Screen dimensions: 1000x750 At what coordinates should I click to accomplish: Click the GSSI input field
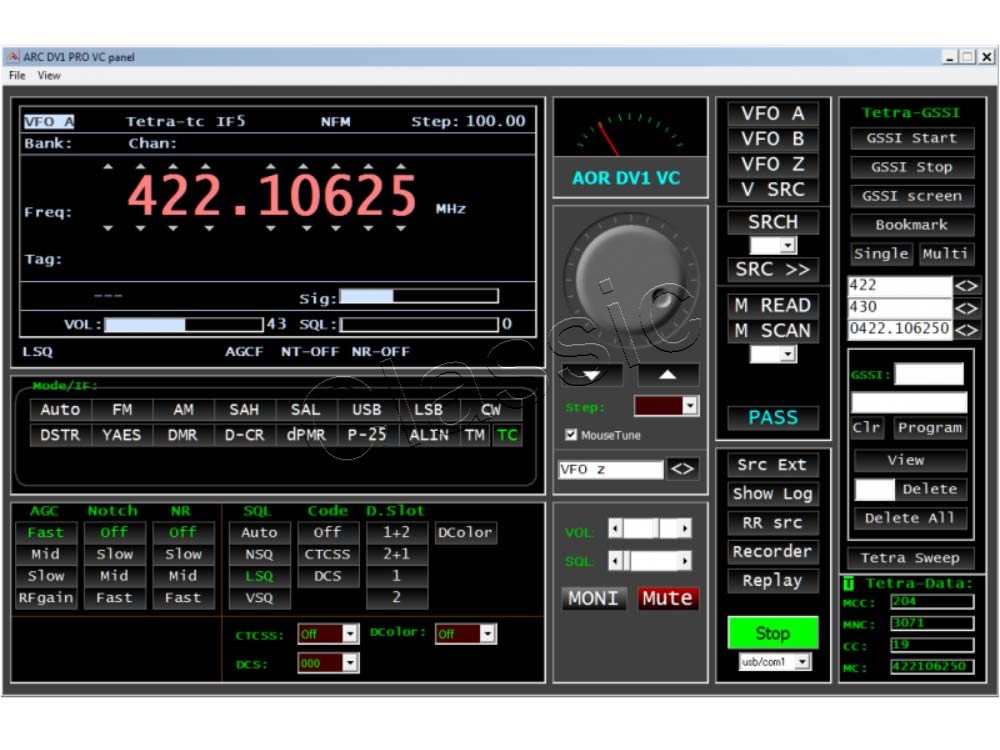pos(929,374)
